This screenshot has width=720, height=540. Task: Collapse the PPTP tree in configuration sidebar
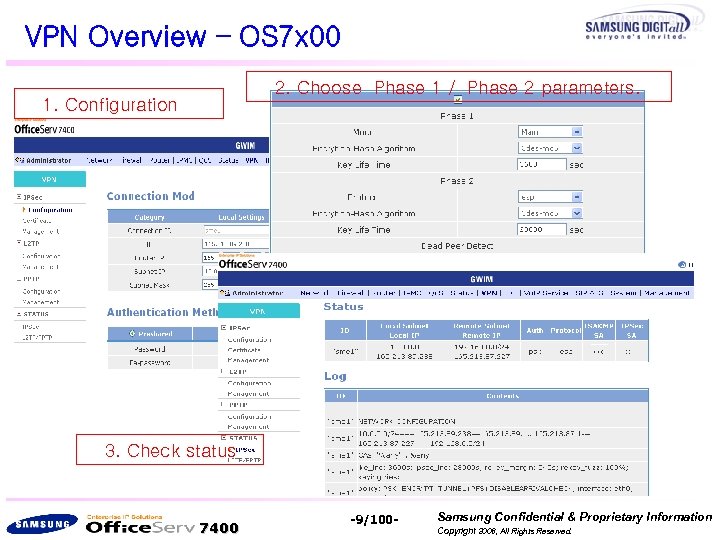point(19,279)
